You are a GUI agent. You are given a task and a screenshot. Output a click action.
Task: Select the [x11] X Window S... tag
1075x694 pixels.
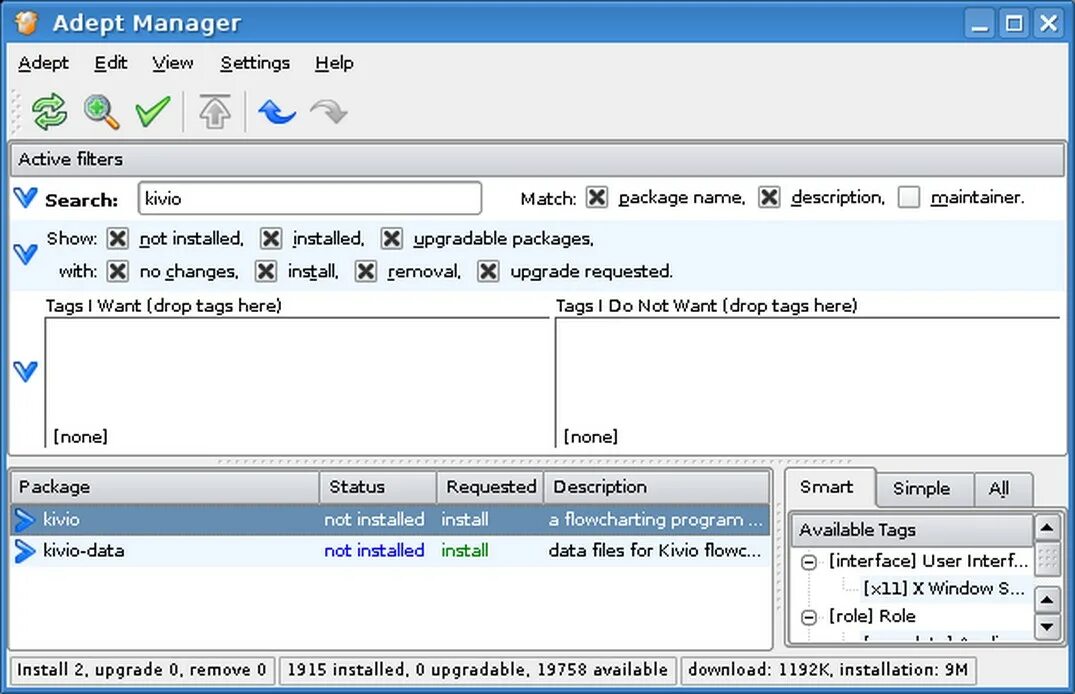click(x=944, y=588)
